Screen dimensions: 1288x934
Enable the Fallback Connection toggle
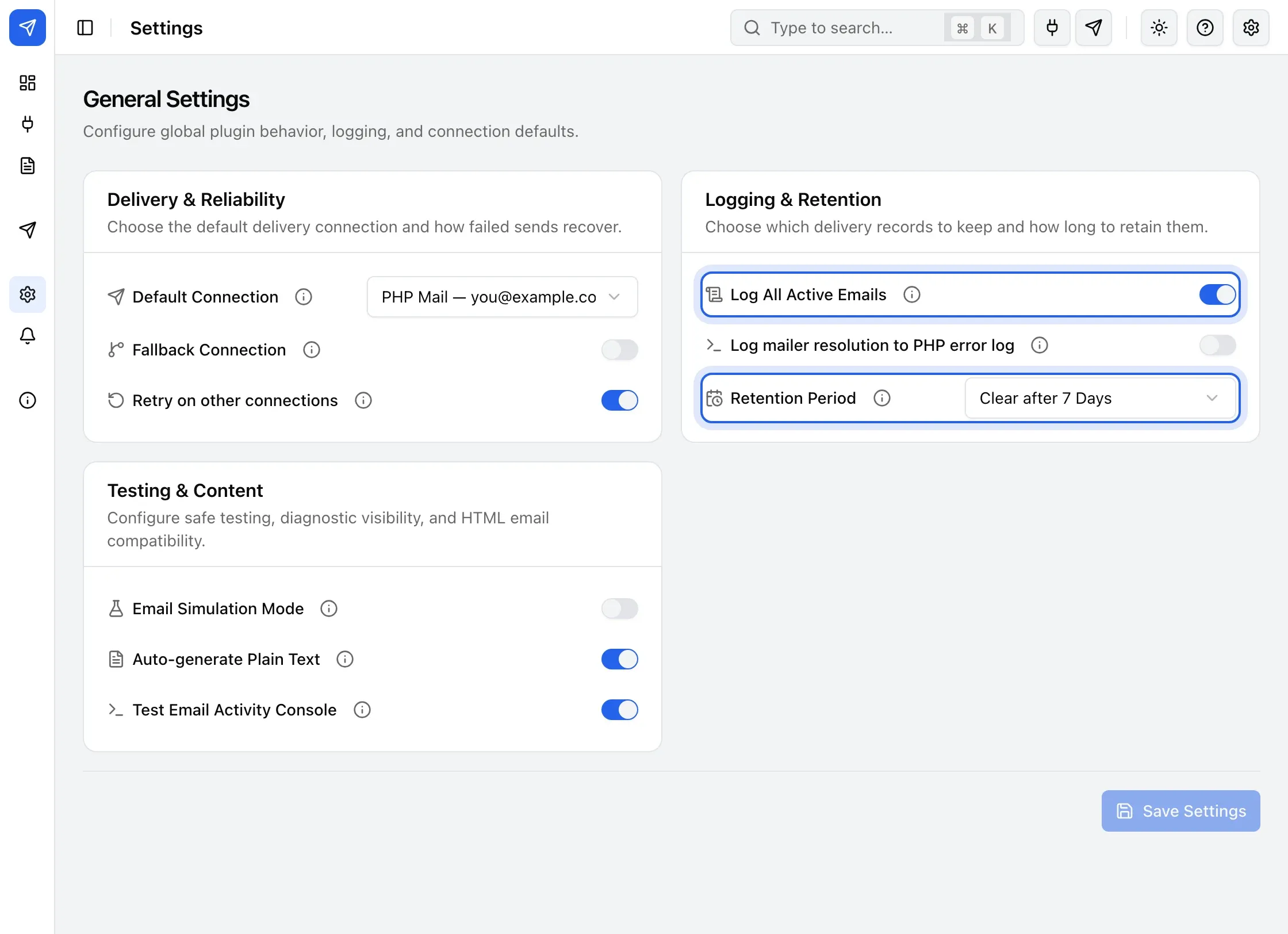620,350
